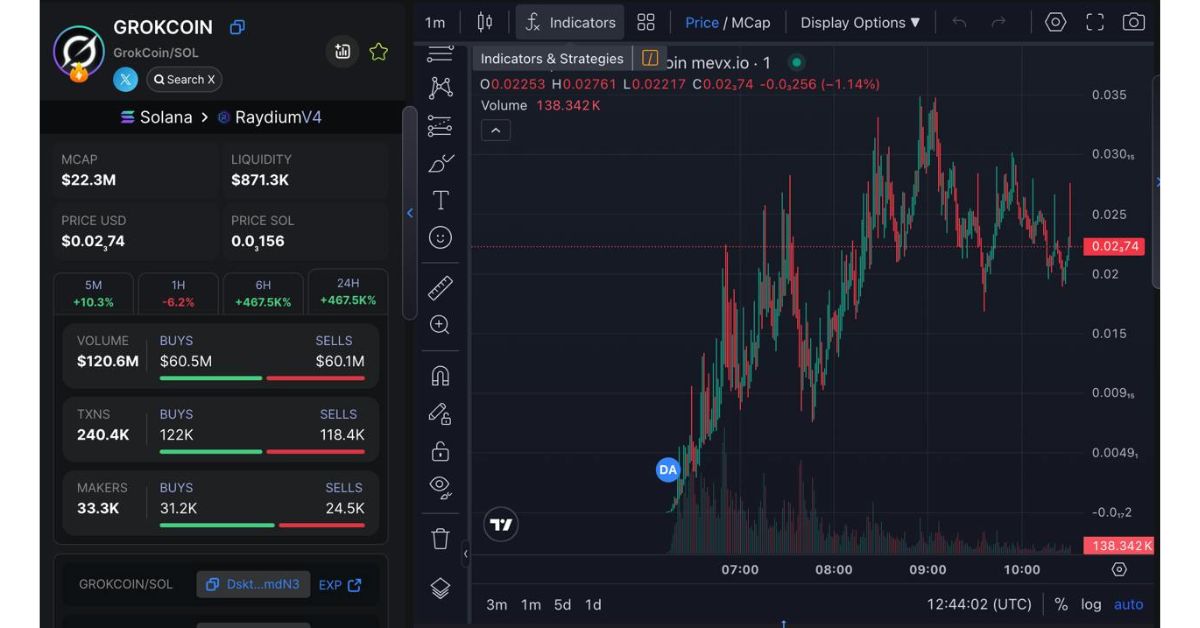1200x628 pixels.
Task: Click the Solana > RaydiumV4 label
Action: click(221, 117)
